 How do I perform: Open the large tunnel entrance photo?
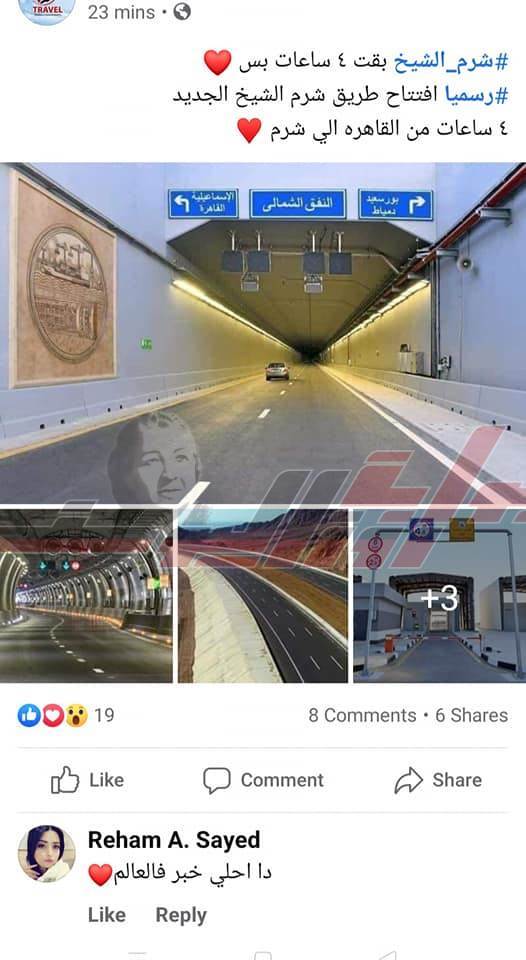(x=263, y=333)
